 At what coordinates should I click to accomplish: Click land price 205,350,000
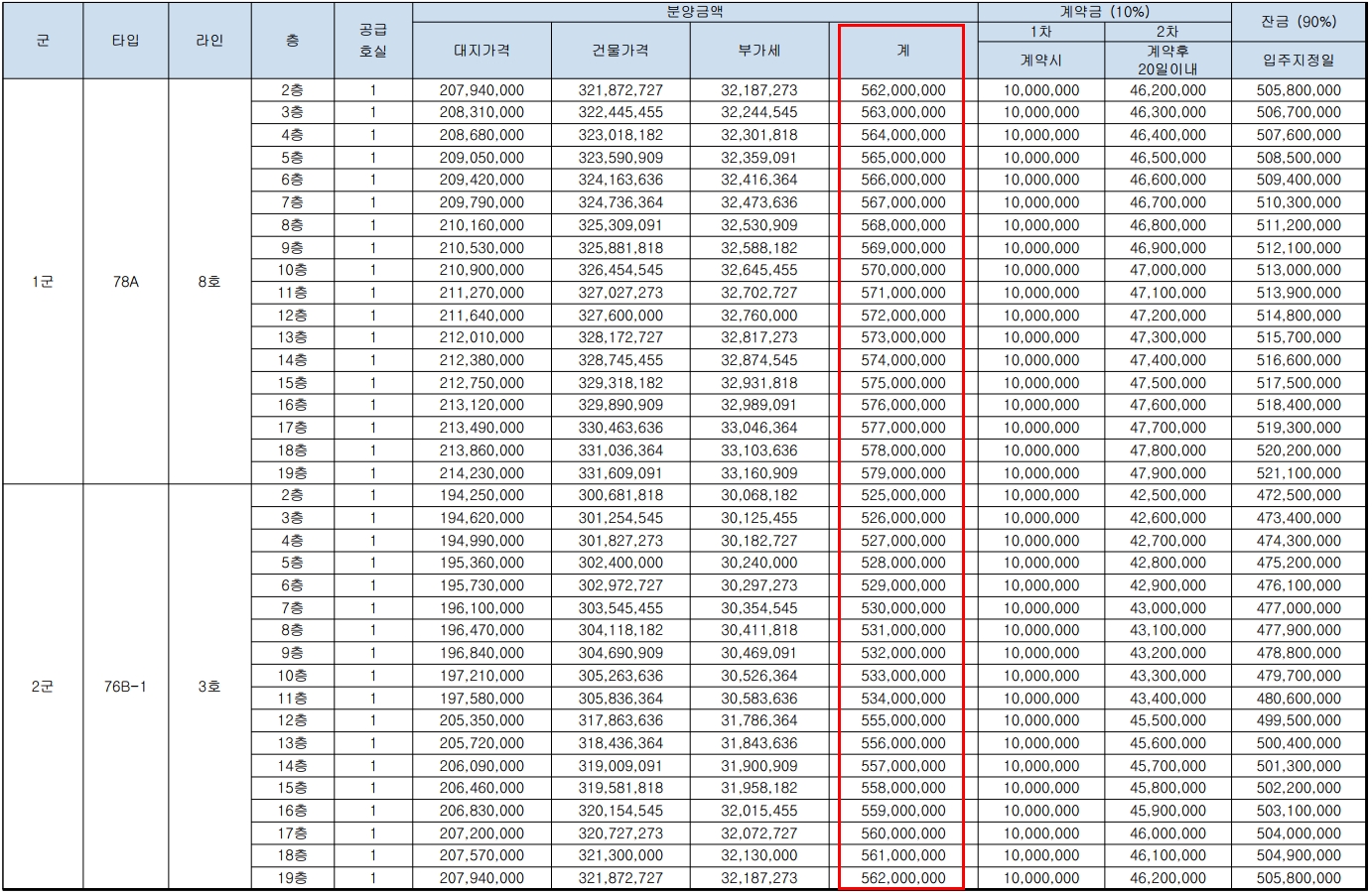coord(481,720)
